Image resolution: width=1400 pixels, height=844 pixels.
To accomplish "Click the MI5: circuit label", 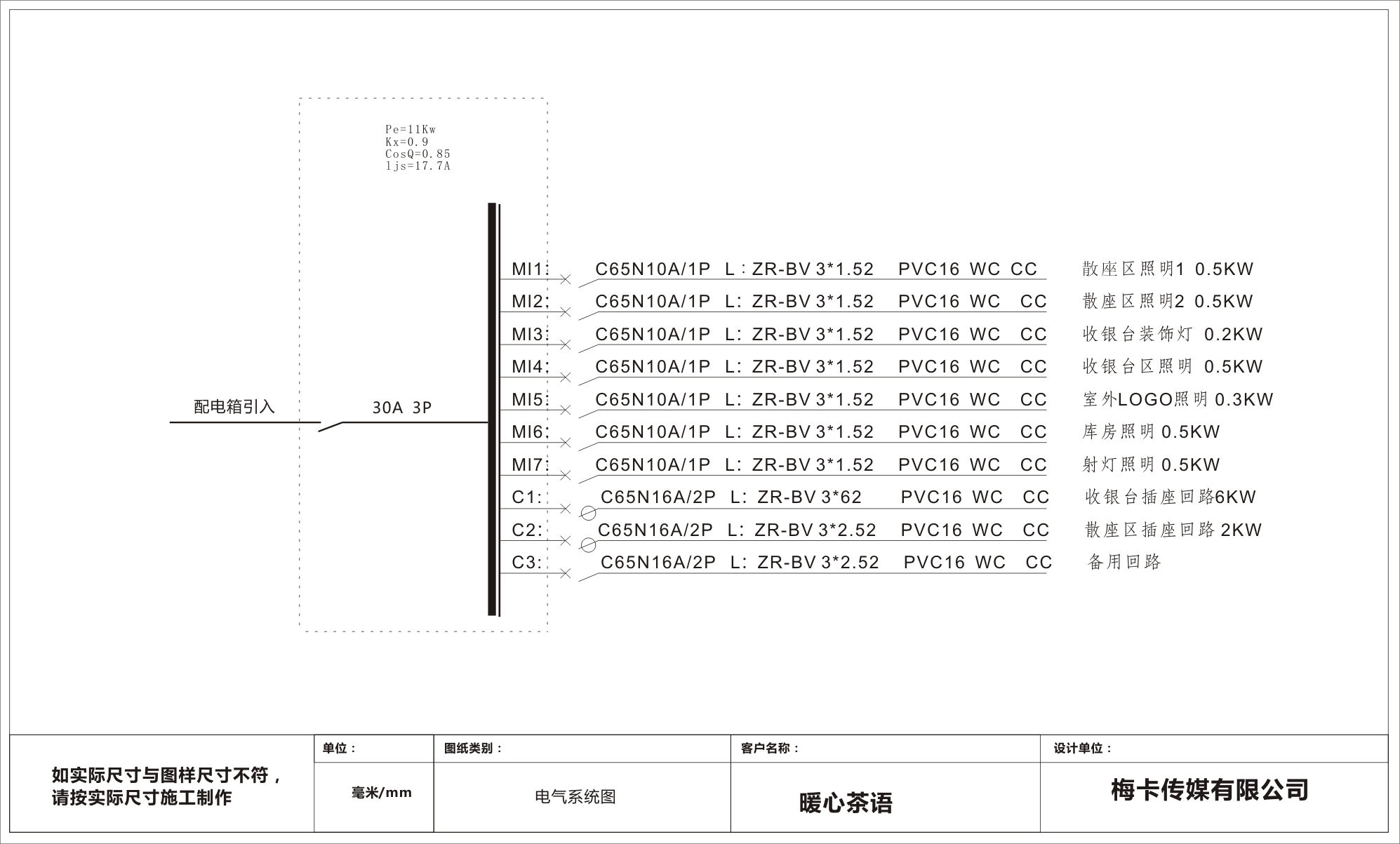I will (530, 399).
